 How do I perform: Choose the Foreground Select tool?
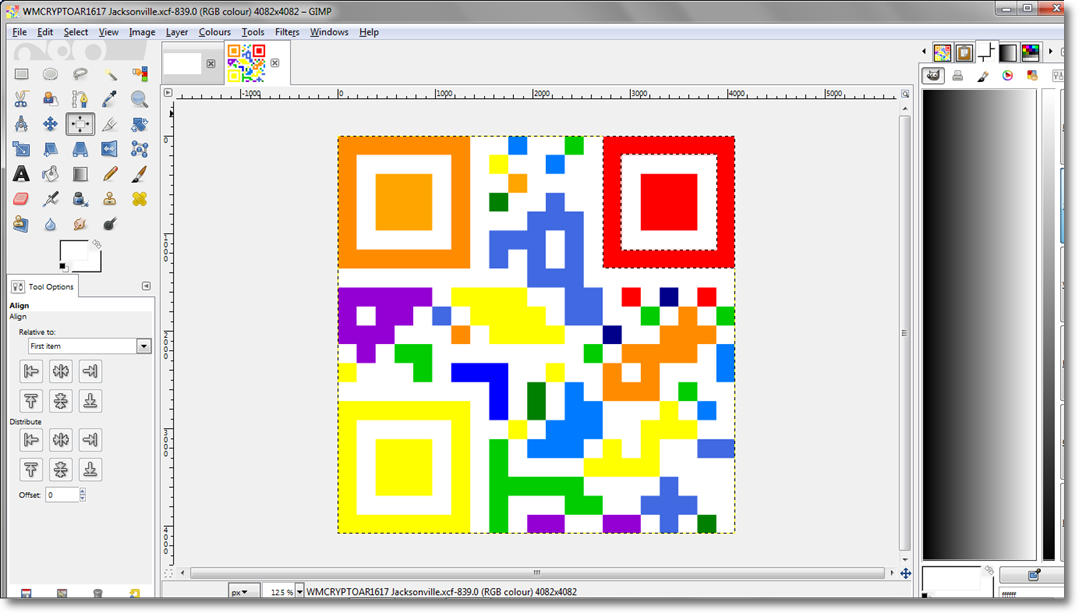pyautogui.click(x=50, y=99)
